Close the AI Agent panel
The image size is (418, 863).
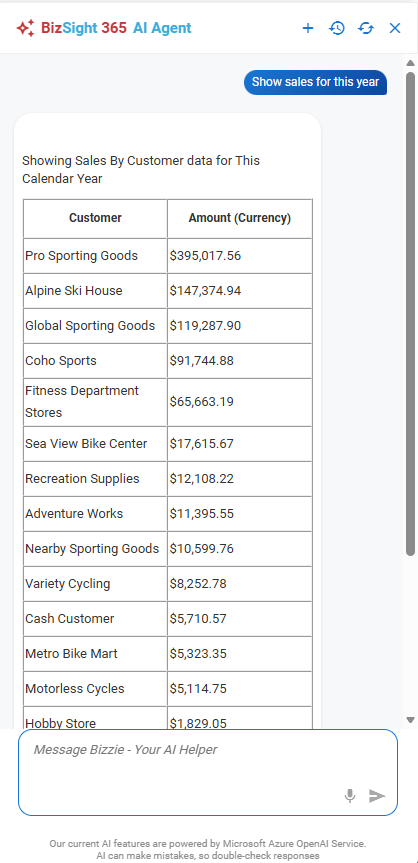(395, 28)
